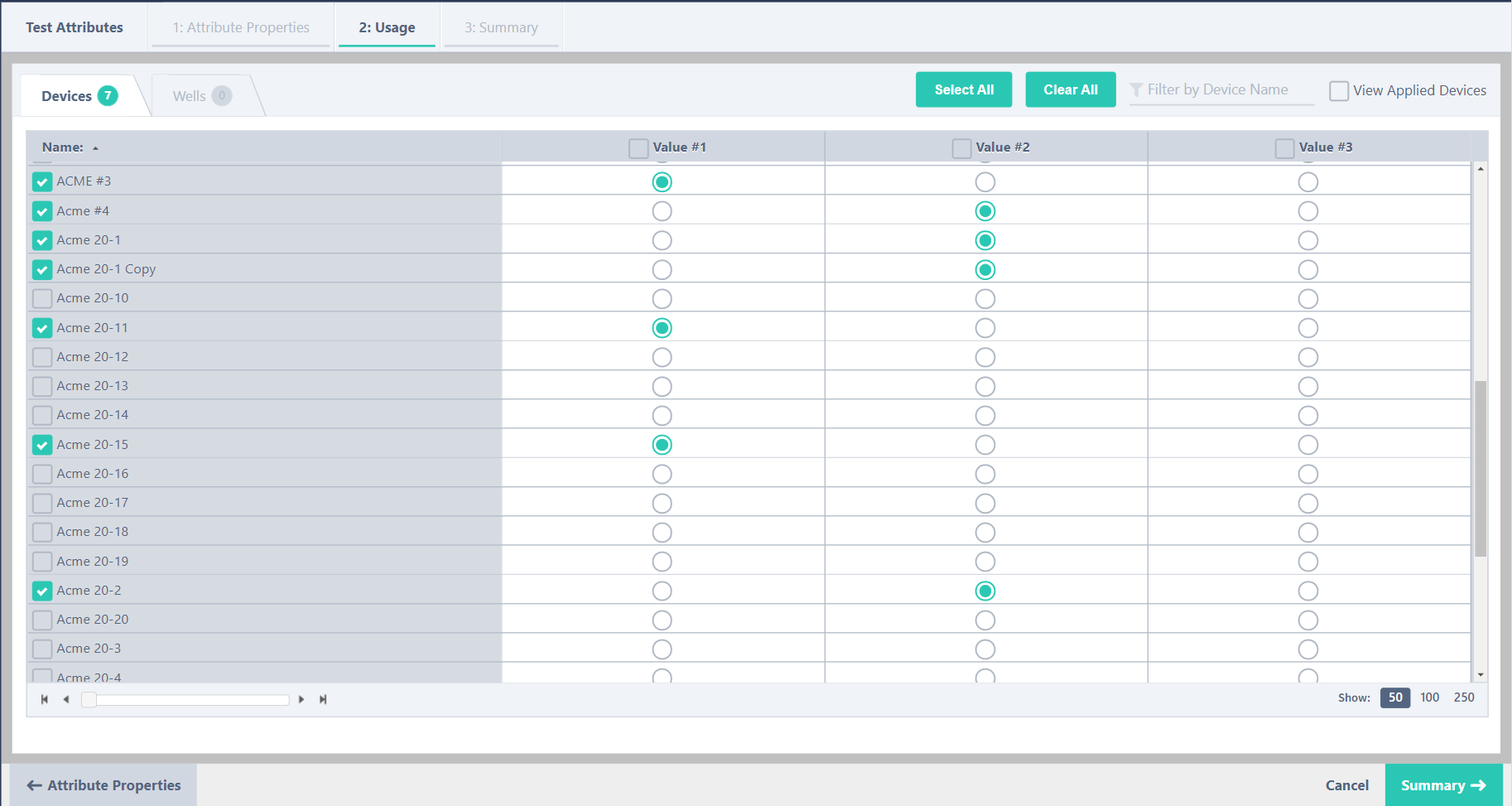The image size is (1512, 806).
Task: Select the Devices tab
Action: coord(80,95)
